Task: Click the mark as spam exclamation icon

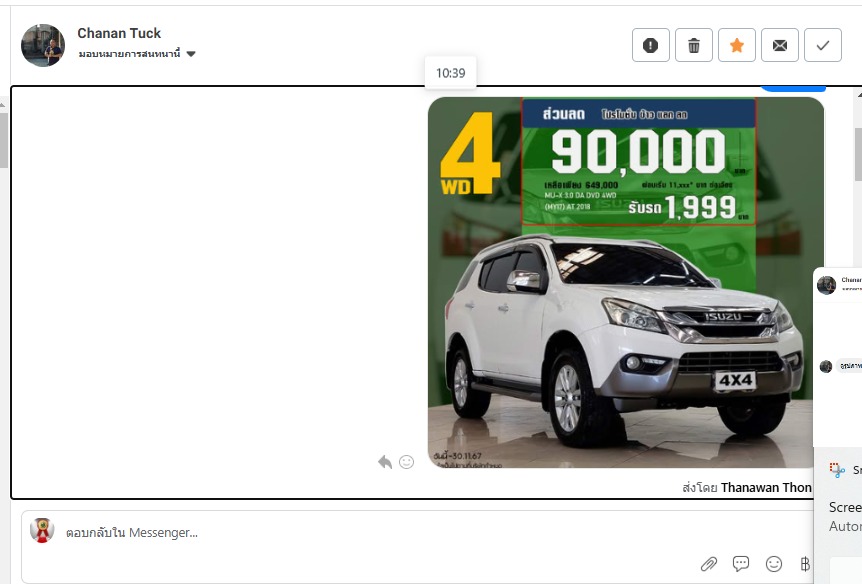Action: click(650, 45)
